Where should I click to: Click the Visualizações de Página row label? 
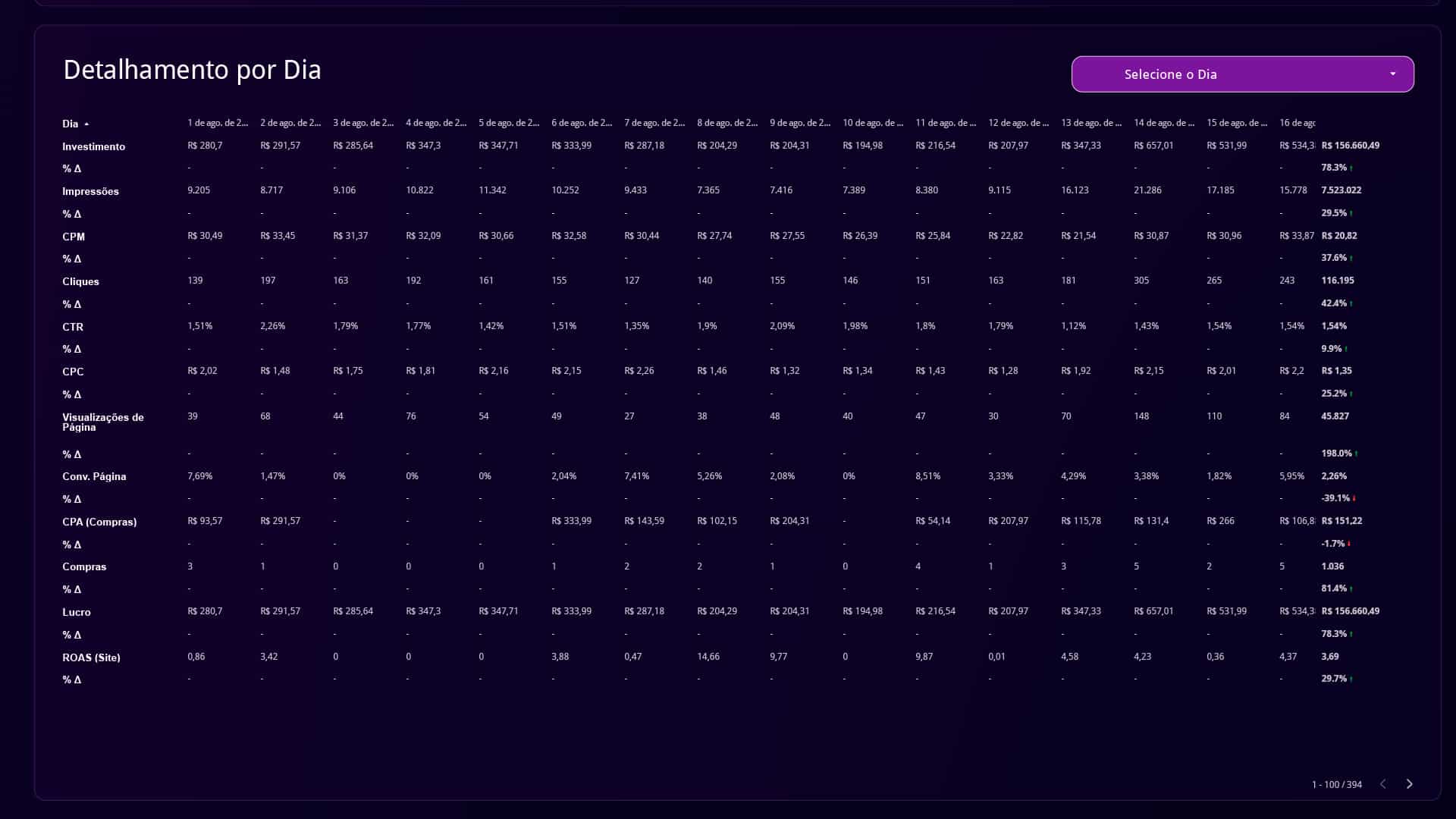[102, 422]
